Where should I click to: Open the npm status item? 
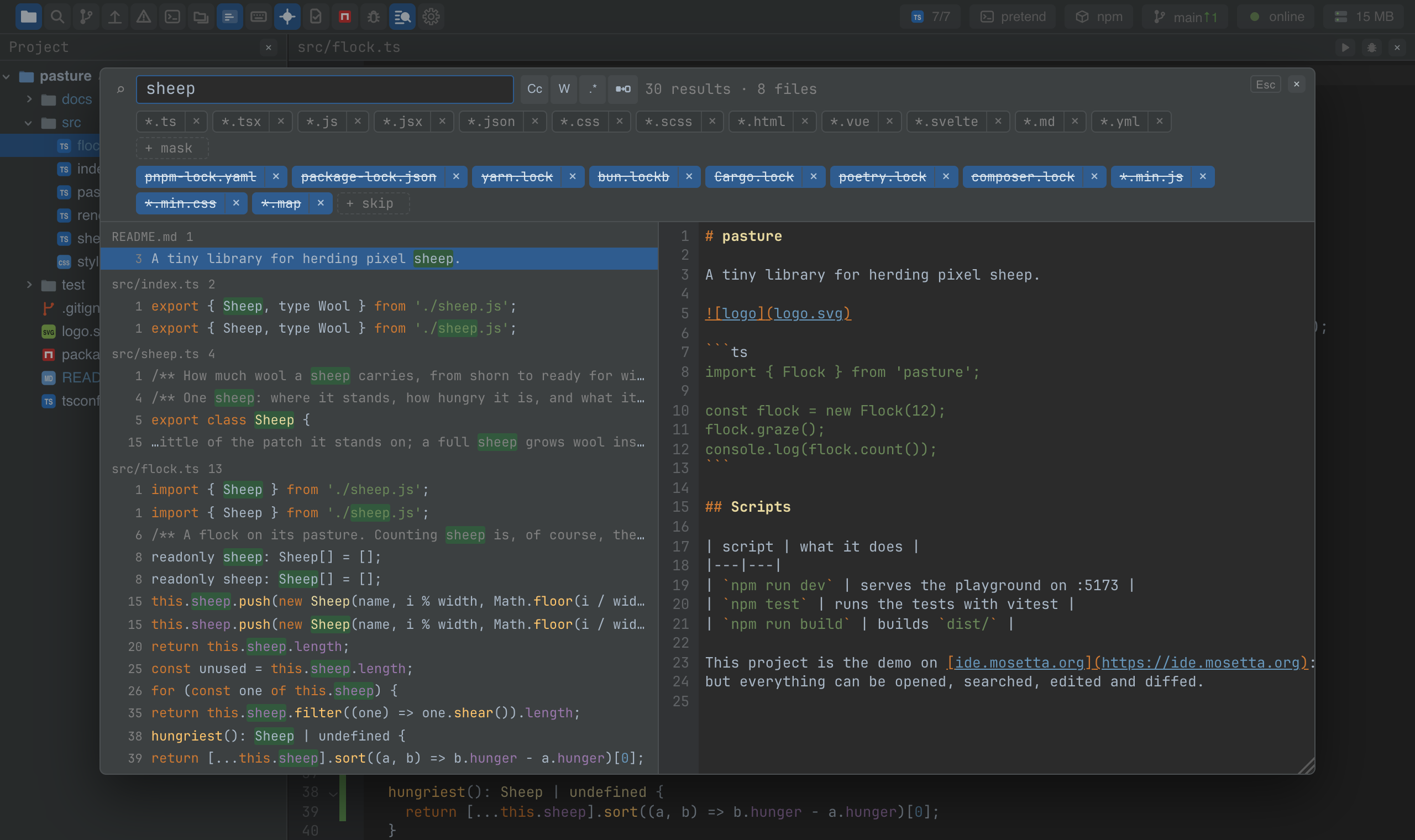click(x=1099, y=17)
